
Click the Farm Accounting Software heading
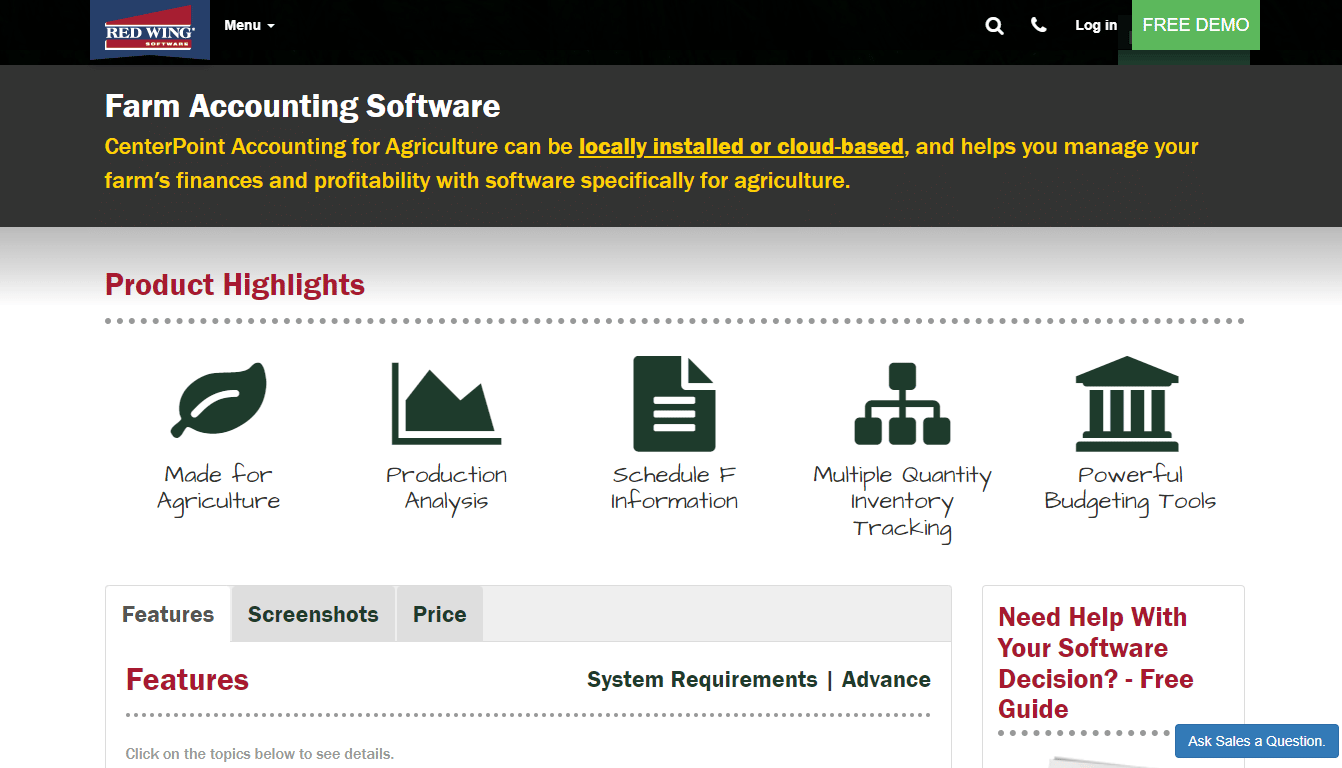pos(303,106)
